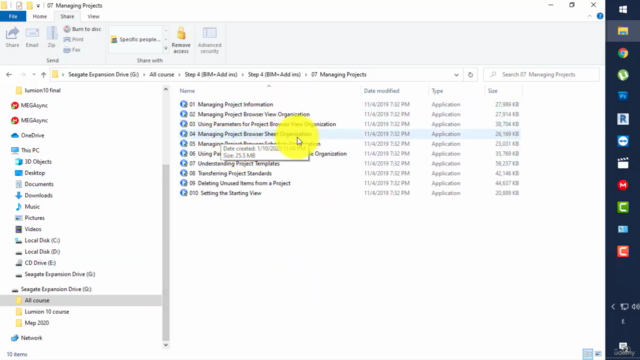Open Google Chrome from the taskbar
This screenshot has height=360, width=640.
point(623,53)
